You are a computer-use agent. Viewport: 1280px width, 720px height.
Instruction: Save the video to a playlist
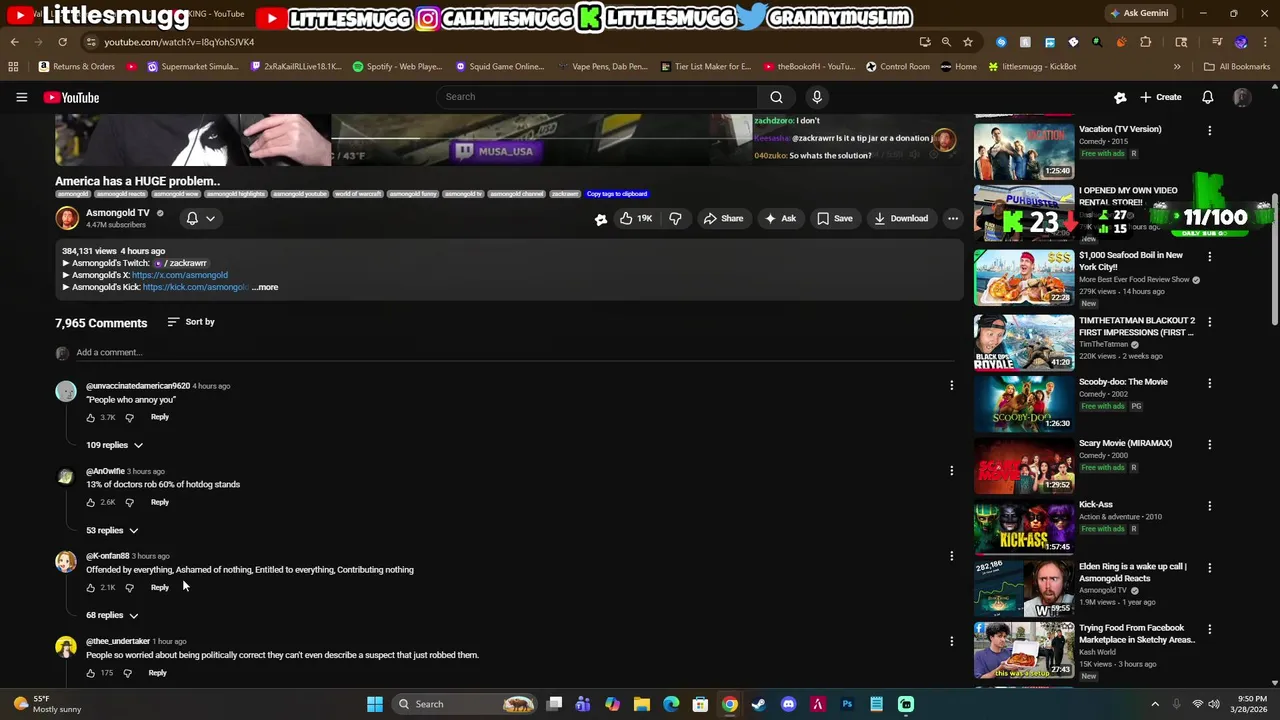(x=835, y=218)
